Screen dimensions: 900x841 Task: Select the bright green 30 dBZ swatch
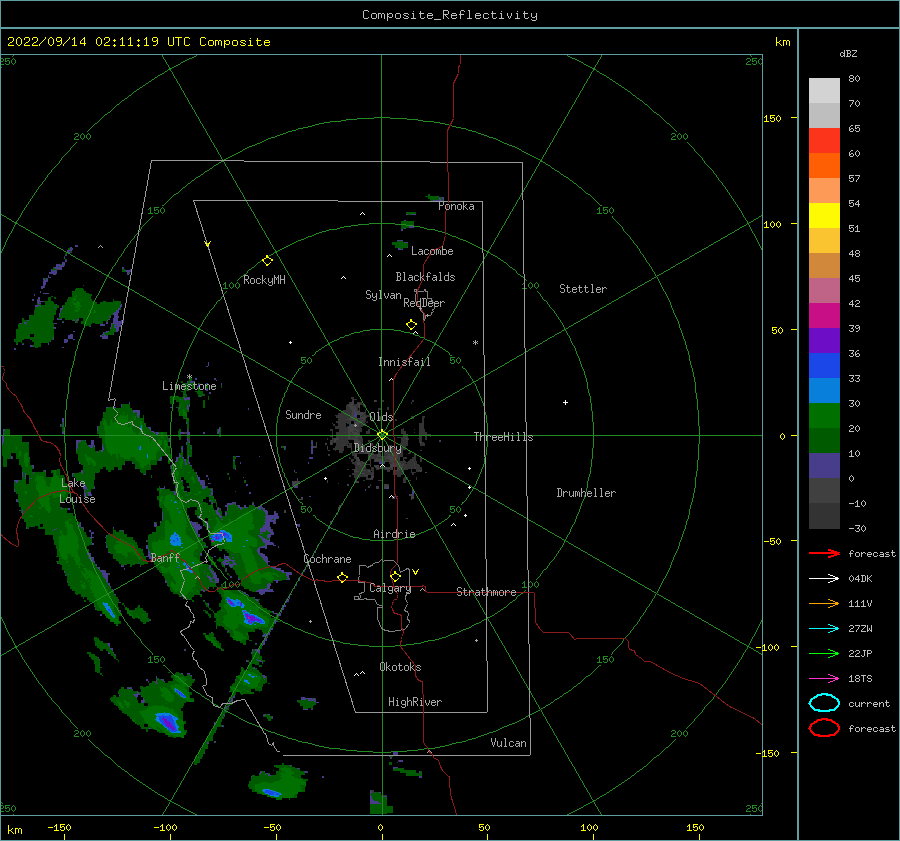click(x=824, y=415)
